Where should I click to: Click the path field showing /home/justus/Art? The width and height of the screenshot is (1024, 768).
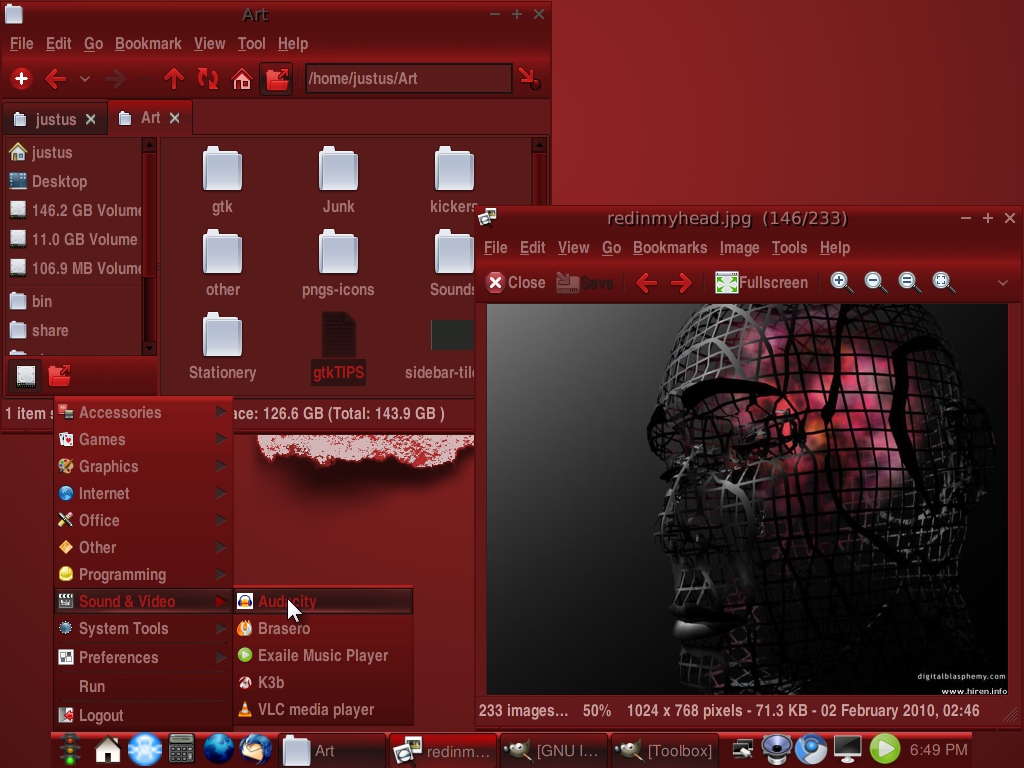point(408,78)
